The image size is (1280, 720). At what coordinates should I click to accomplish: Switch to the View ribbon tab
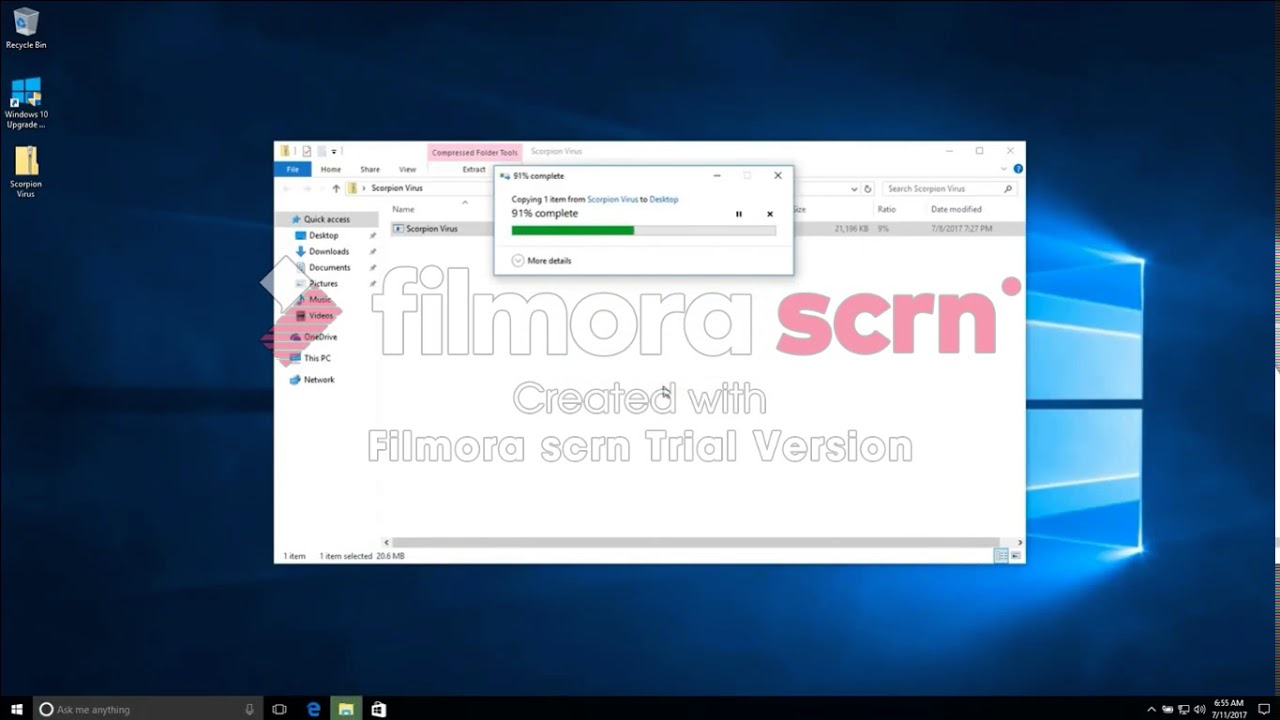(x=407, y=169)
